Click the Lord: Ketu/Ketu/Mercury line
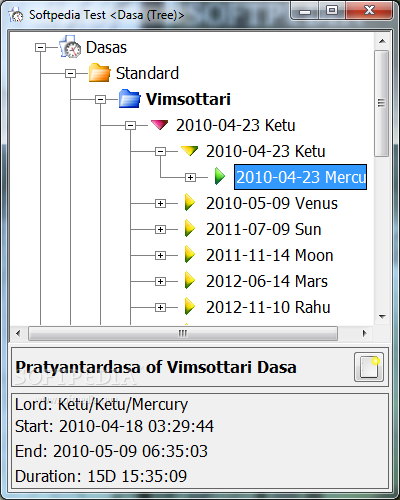Screen dimensions: 400x500 point(101,405)
